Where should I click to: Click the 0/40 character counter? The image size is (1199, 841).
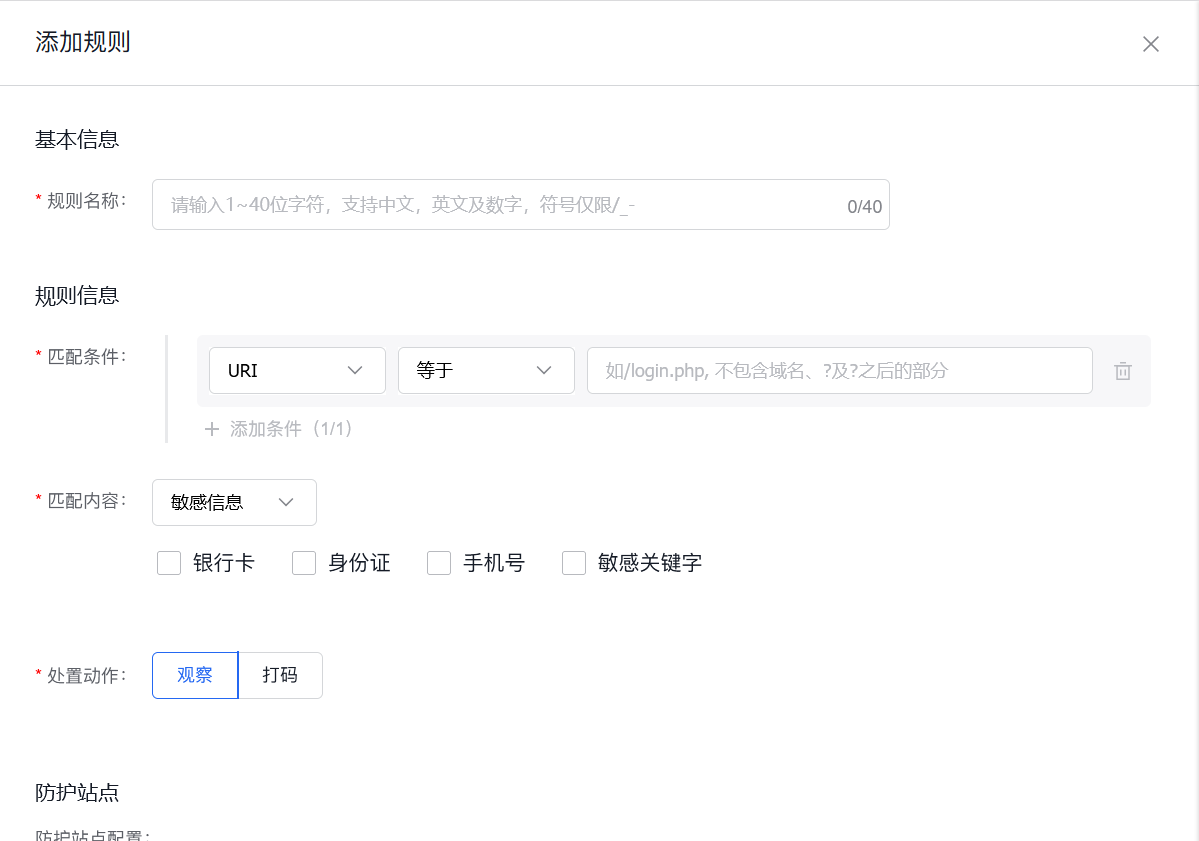[x=862, y=205]
